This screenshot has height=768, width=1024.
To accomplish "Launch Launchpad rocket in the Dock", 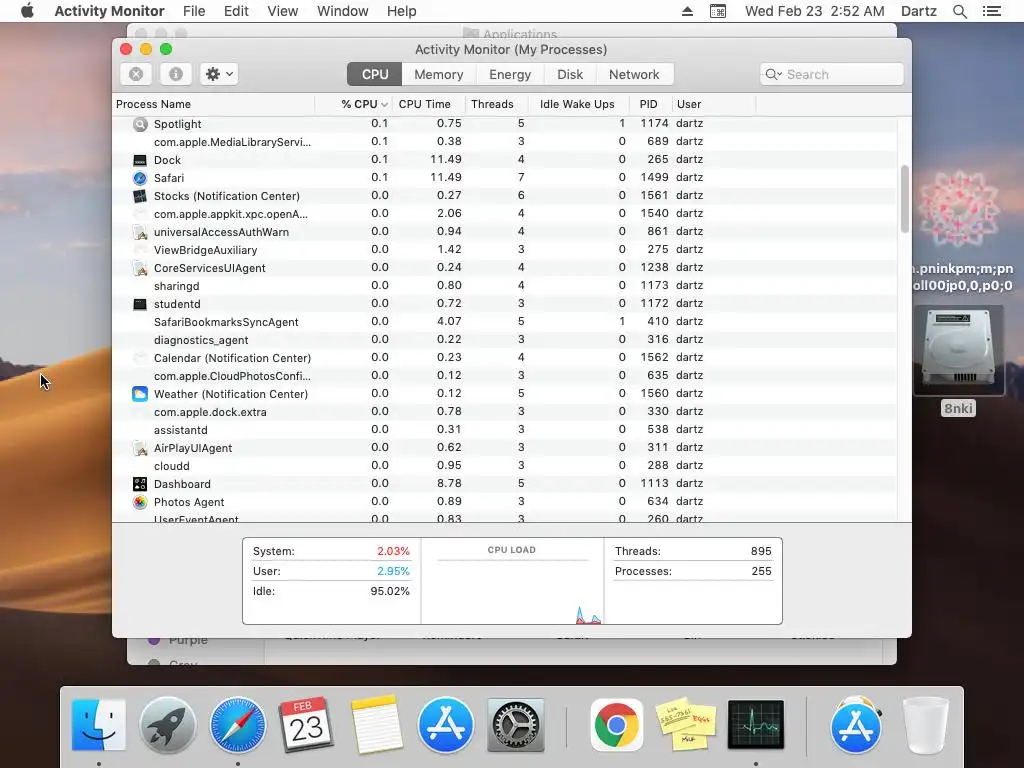I will coord(168,725).
